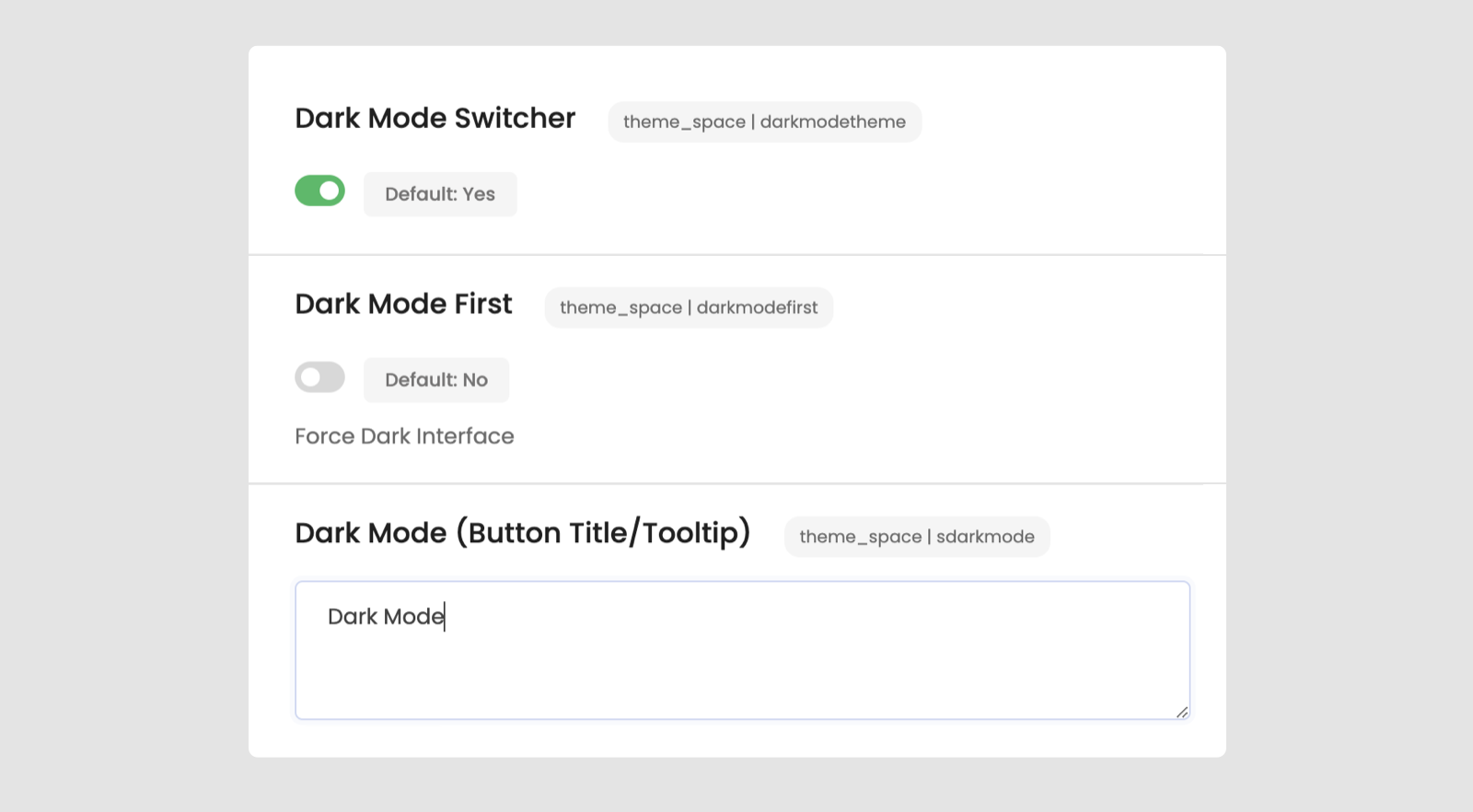The width and height of the screenshot is (1473, 812).
Task: Click the "Force Dark Interface" description text
Action: click(x=404, y=436)
